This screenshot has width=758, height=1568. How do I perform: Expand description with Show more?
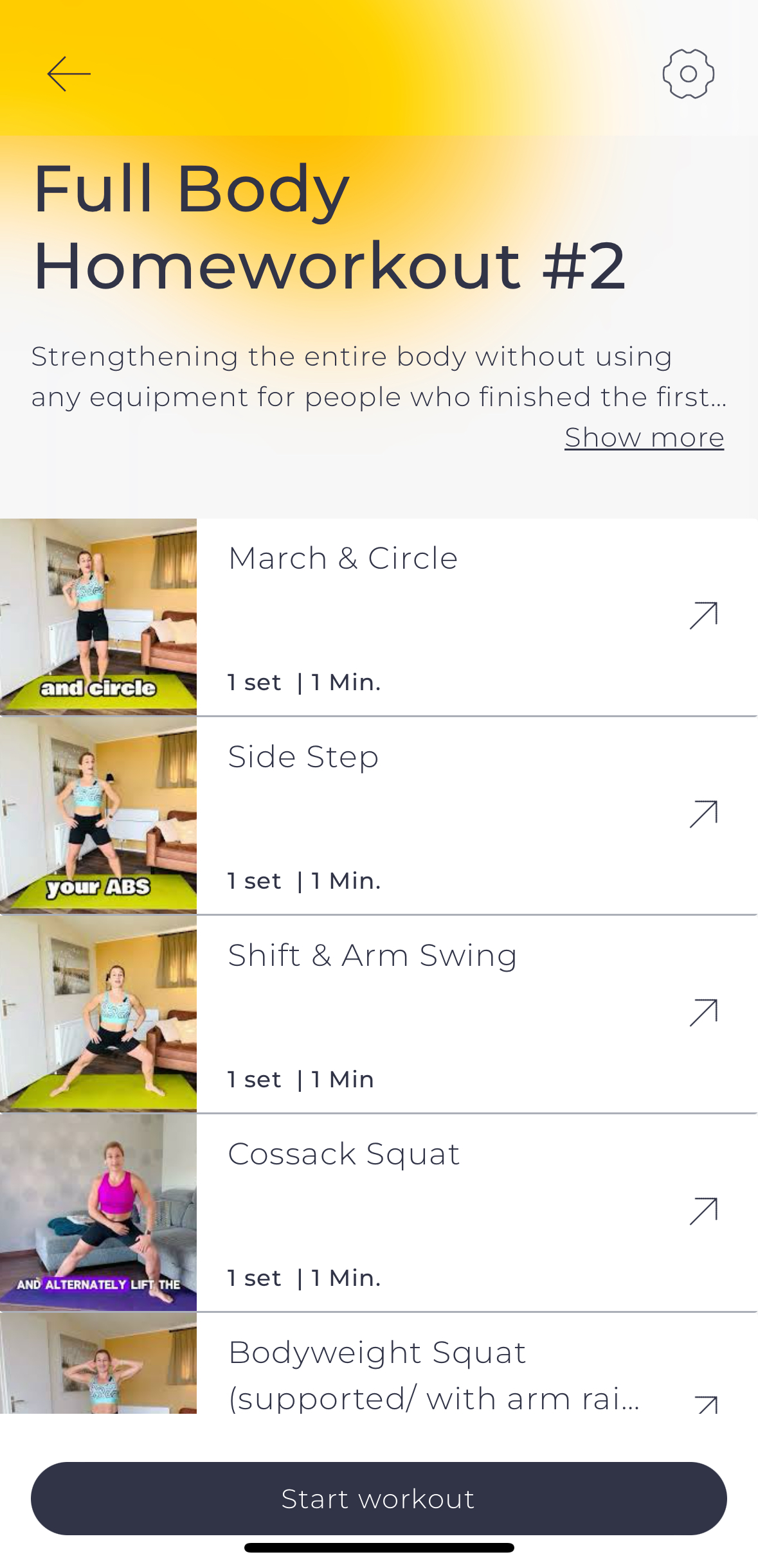tap(644, 438)
